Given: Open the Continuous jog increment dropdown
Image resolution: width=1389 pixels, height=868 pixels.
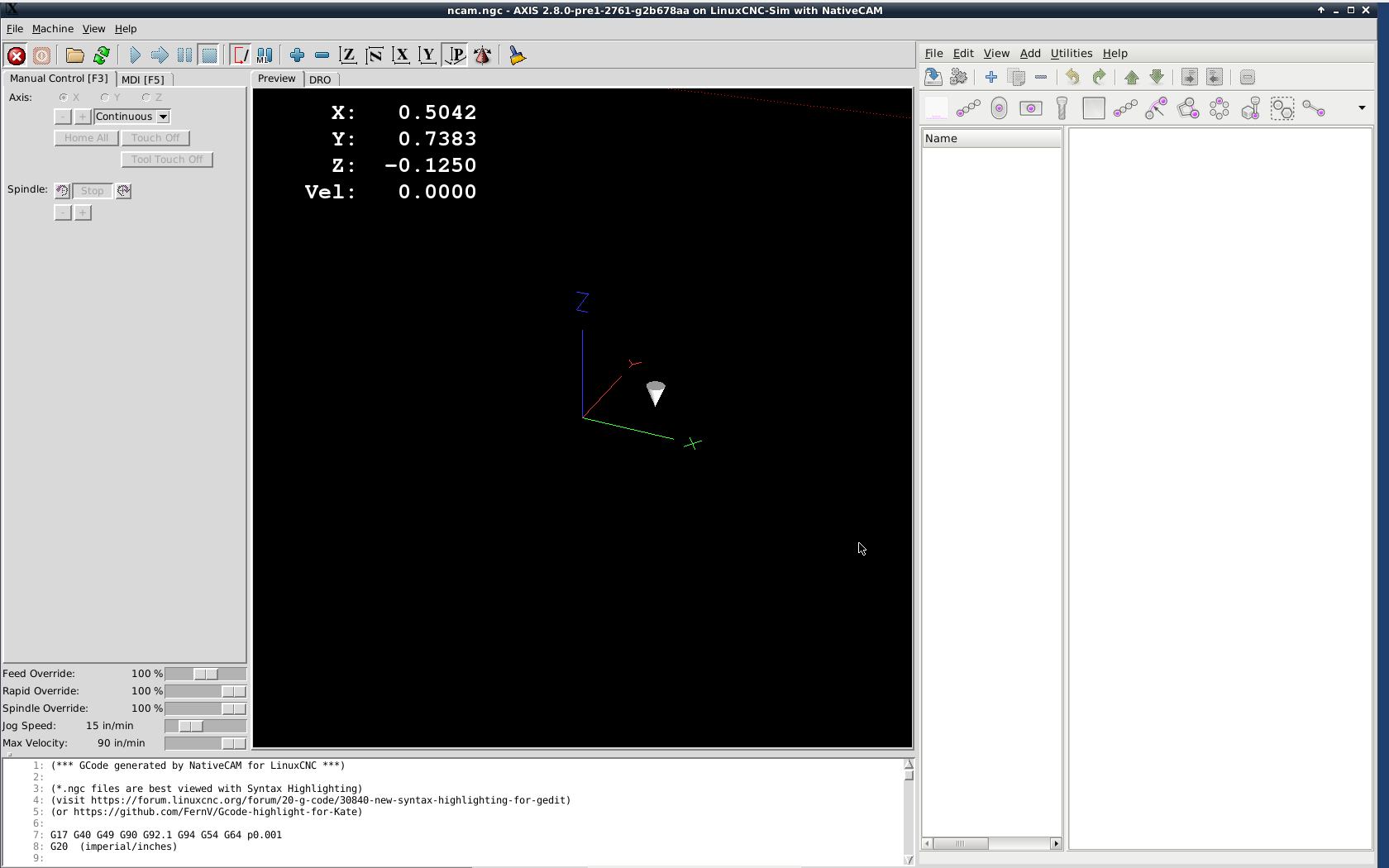Looking at the screenshot, I should click(x=131, y=117).
